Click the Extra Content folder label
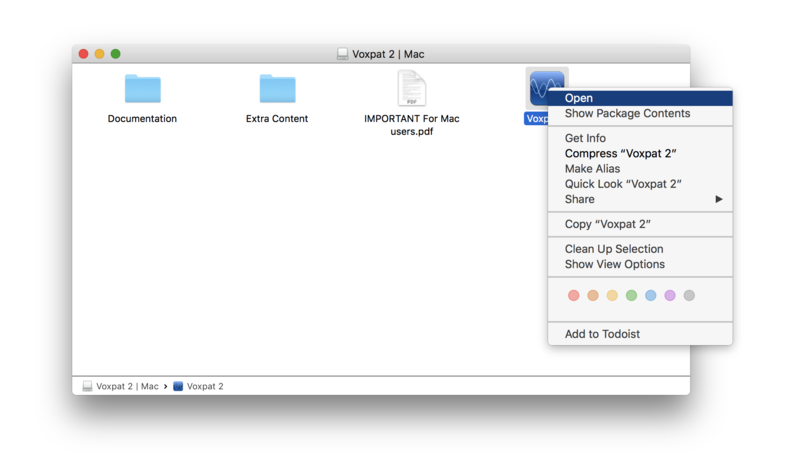The height and width of the screenshot is (472, 800). [x=277, y=119]
